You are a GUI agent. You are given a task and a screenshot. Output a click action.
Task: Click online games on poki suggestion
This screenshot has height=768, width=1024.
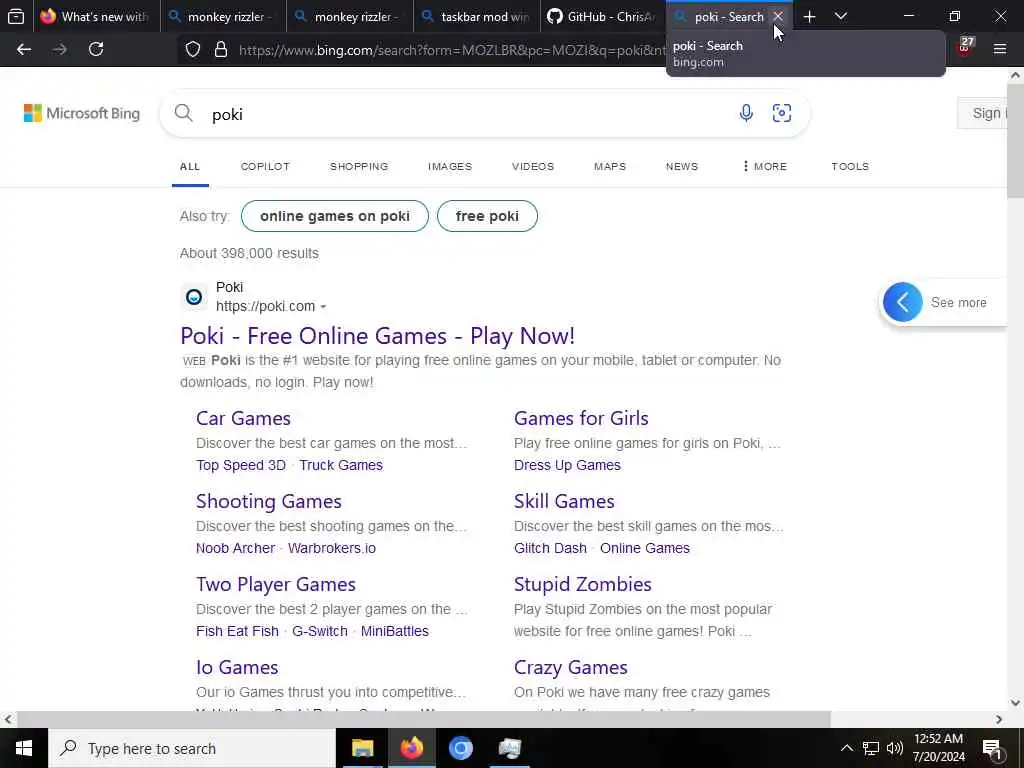click(x=335, y=216)
